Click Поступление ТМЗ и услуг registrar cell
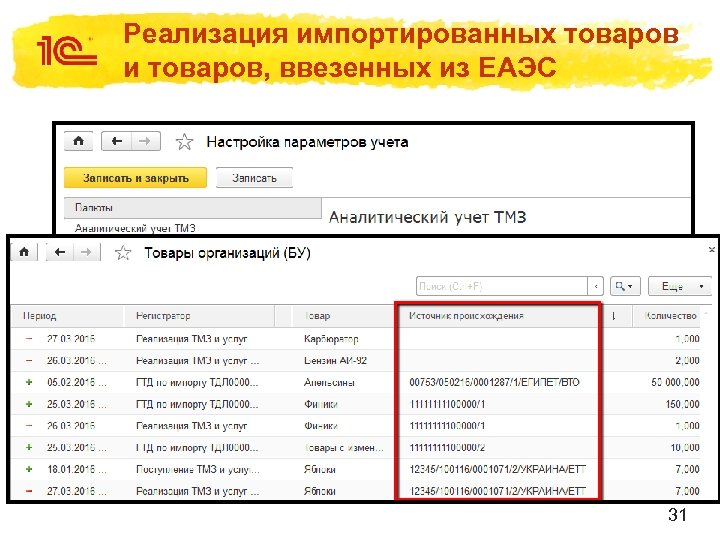The width and height of the screenshot is (720, 540). 197,469
